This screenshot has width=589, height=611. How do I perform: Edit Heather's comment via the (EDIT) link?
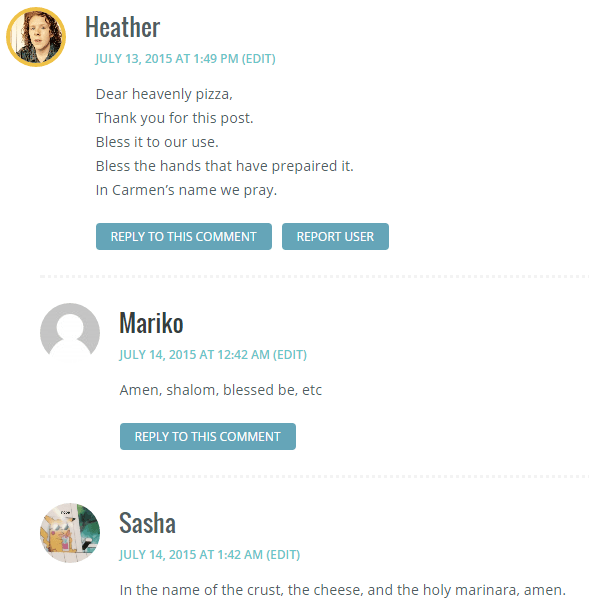[x=259, y=59]
